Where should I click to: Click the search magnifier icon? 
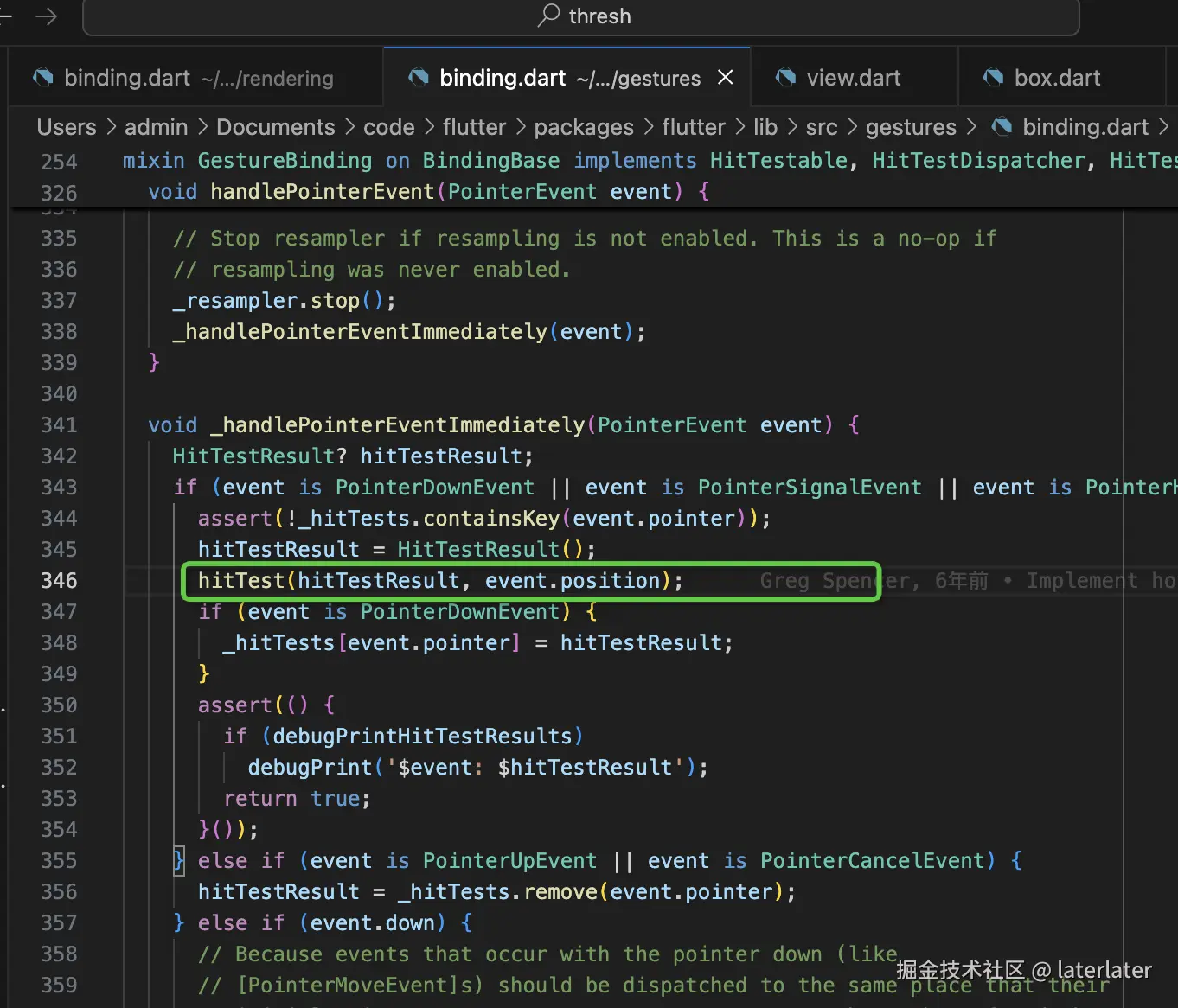tap(548, 16)
